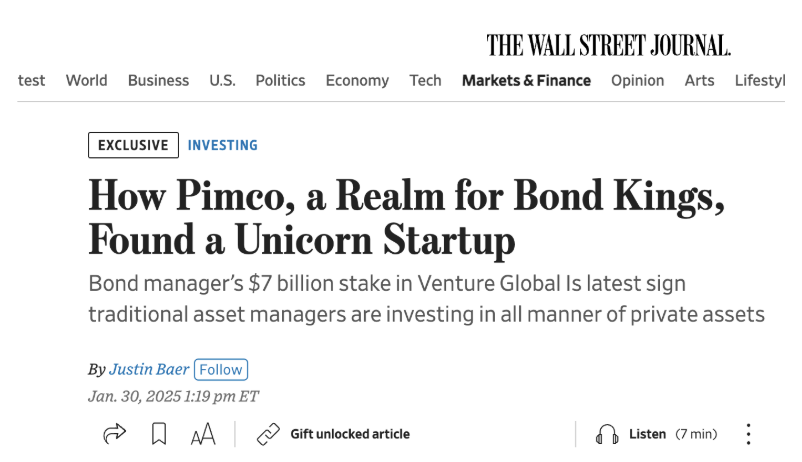Viewport: 802px width, 462px height.
Task: Click the Gift unlocked article label
Action: [350, 434]
